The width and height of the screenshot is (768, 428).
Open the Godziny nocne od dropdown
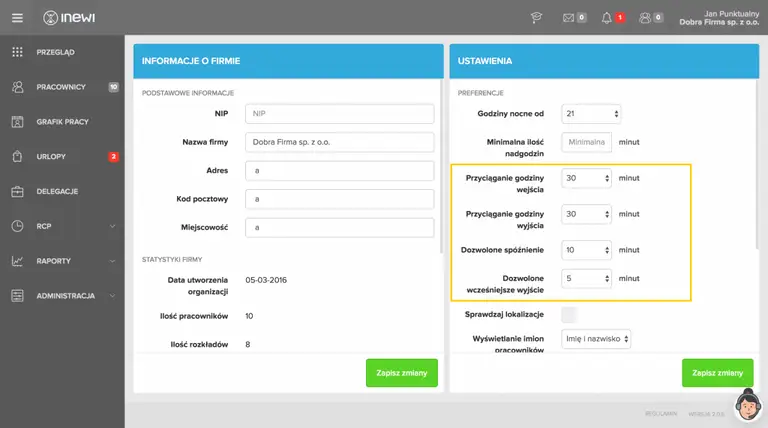[x=591, y=114]
